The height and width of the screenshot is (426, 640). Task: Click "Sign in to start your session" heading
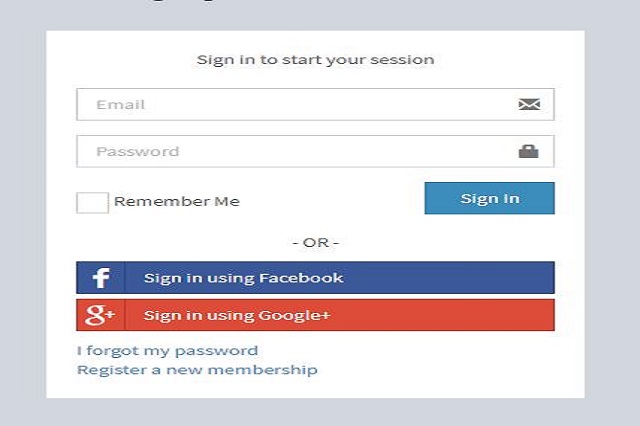[315, 60]
